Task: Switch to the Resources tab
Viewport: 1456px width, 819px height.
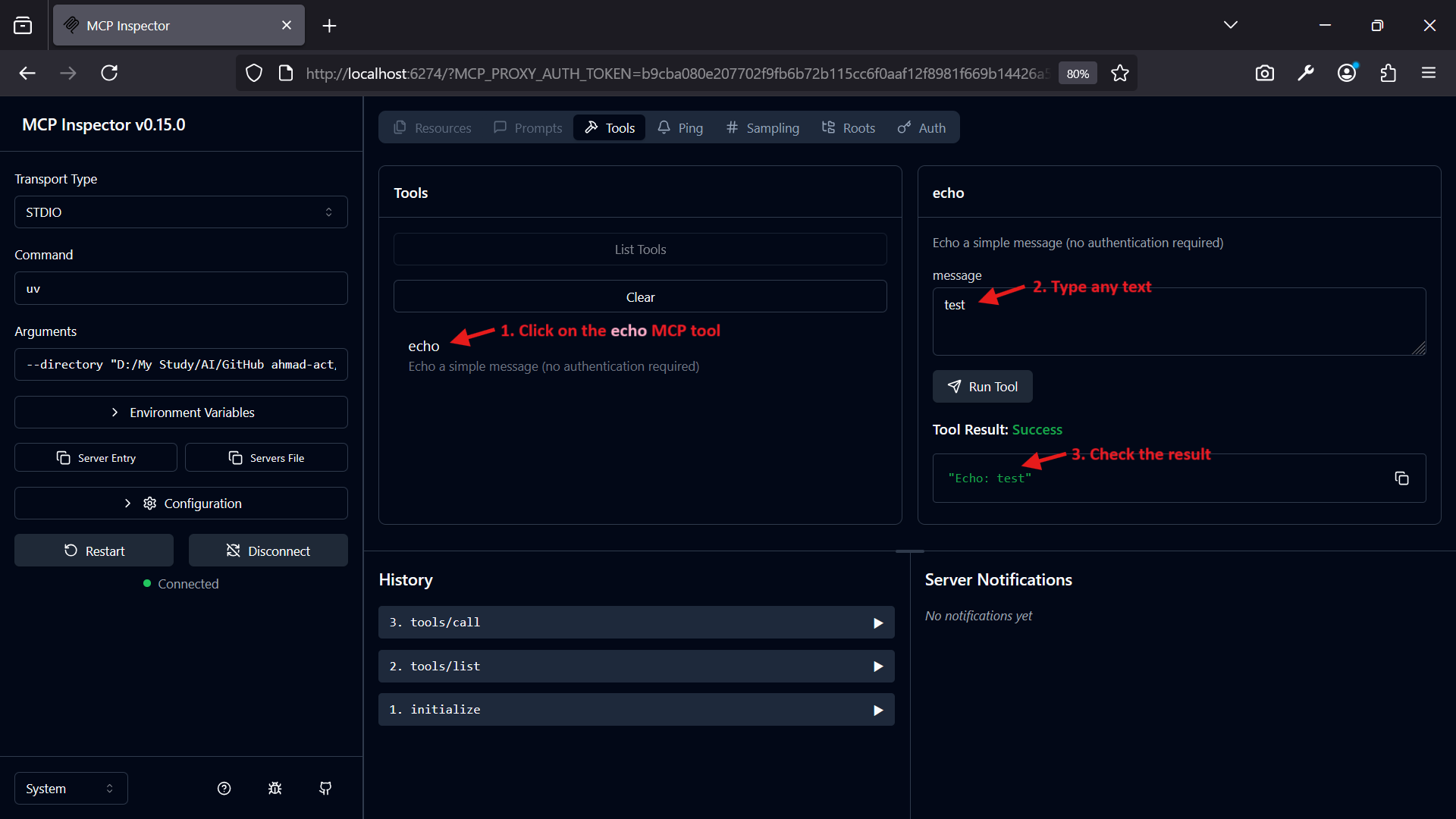Action: (x=432, y=127)
